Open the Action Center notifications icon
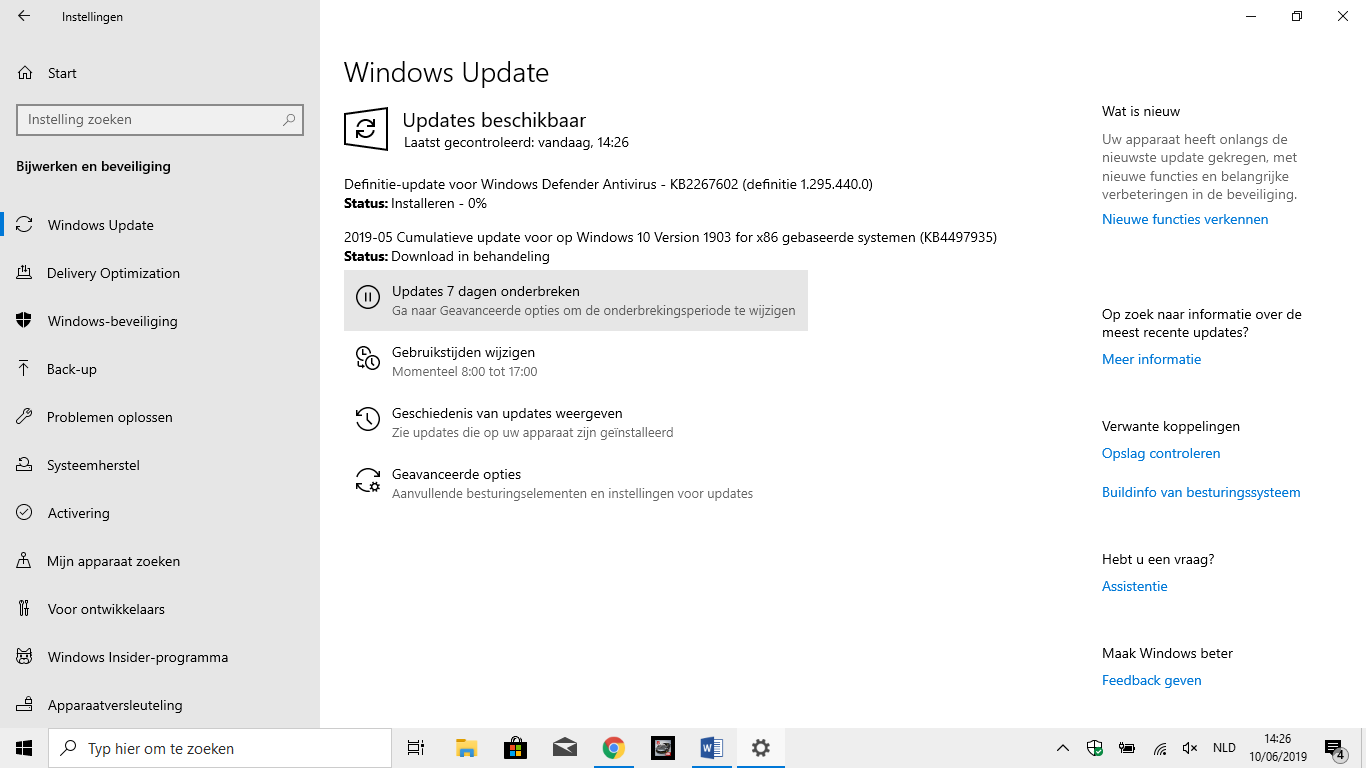1366x768 pixels. 1334,748
